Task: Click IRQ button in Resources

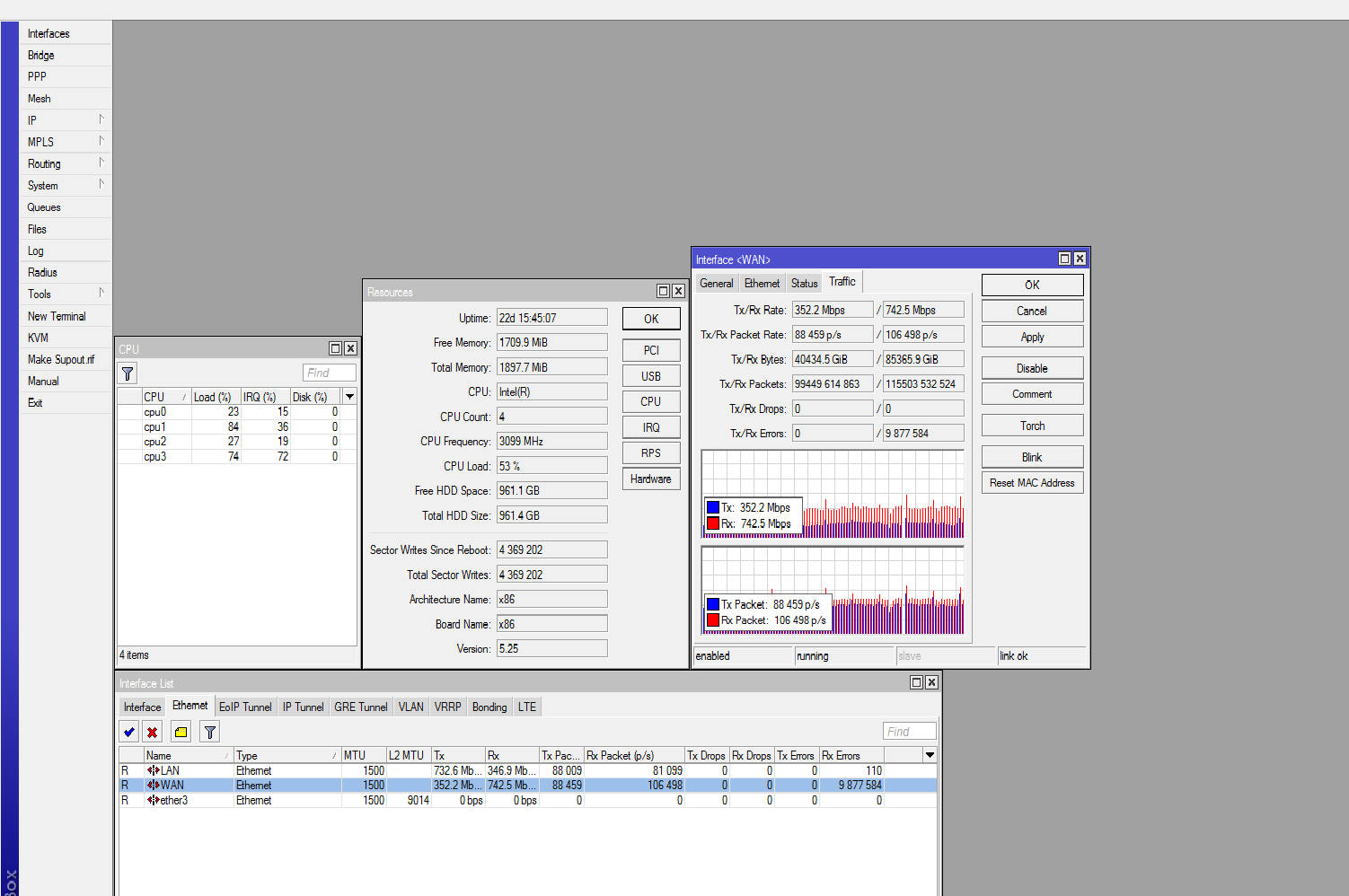Action: 651,427
